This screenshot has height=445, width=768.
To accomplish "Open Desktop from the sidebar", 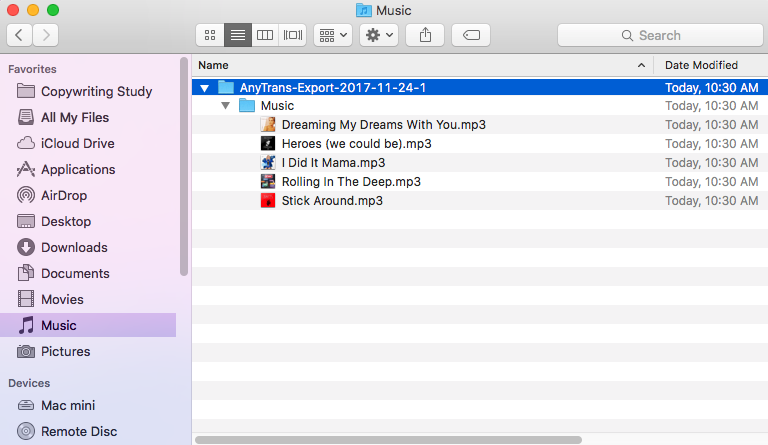I will click(66, 221).
